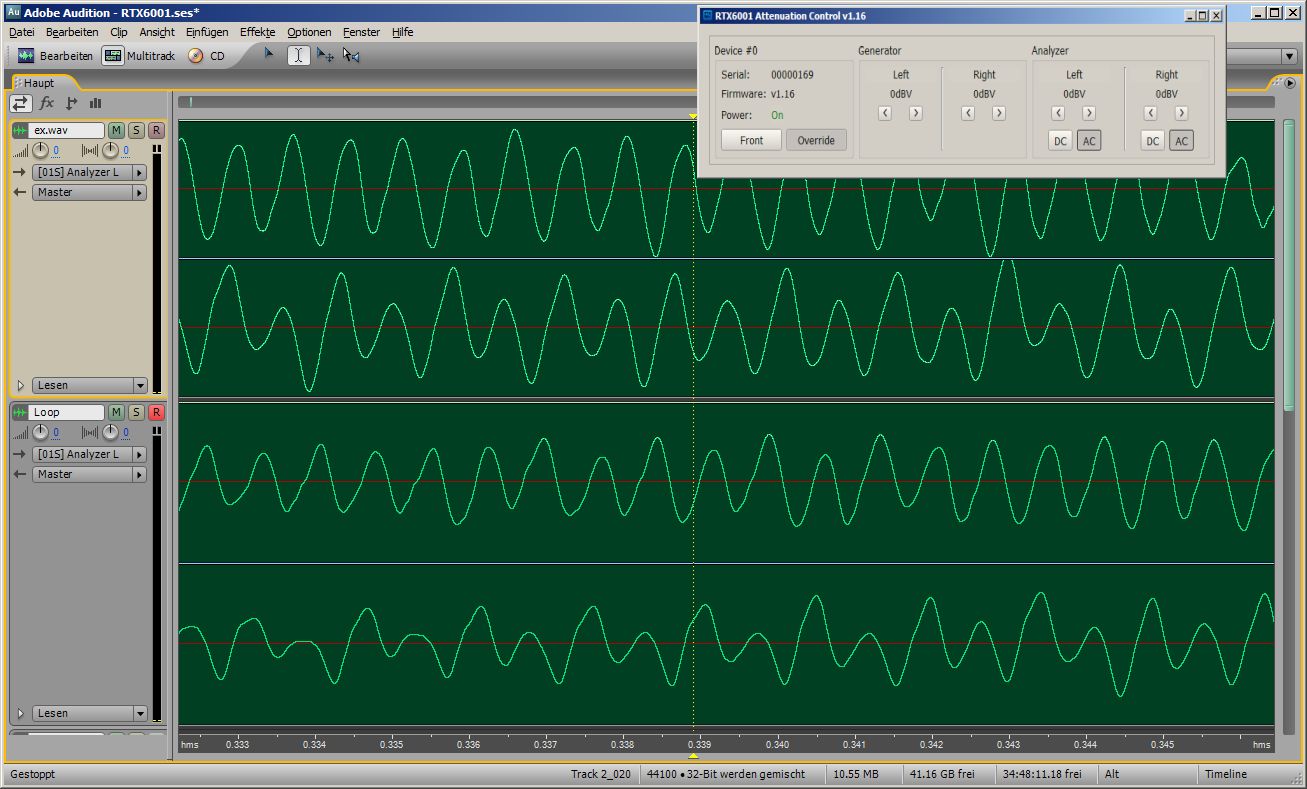Arm ex.wav track for recording
The width and height of the screenshot is (1307, 789).
tap(156, 130)
